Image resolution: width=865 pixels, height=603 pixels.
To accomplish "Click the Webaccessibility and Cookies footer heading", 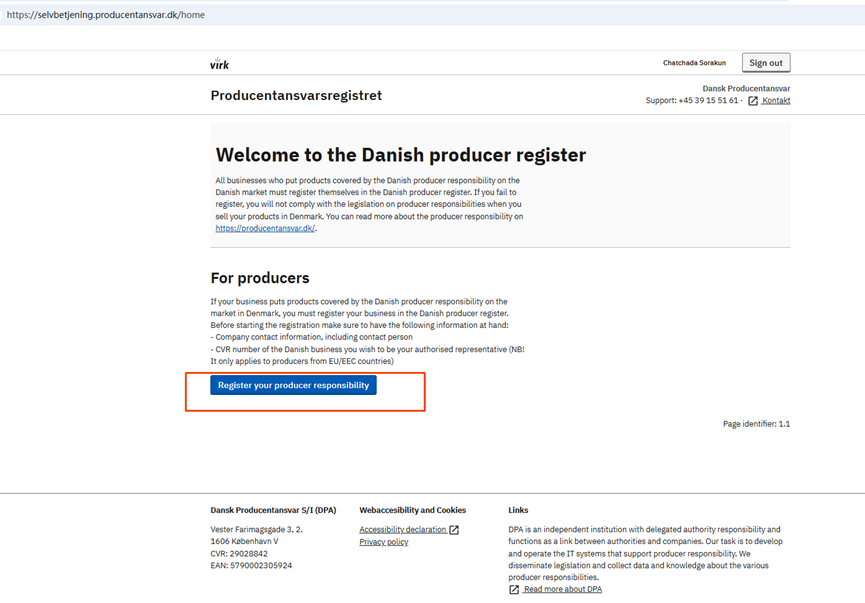I will click(x=412, y=510).
